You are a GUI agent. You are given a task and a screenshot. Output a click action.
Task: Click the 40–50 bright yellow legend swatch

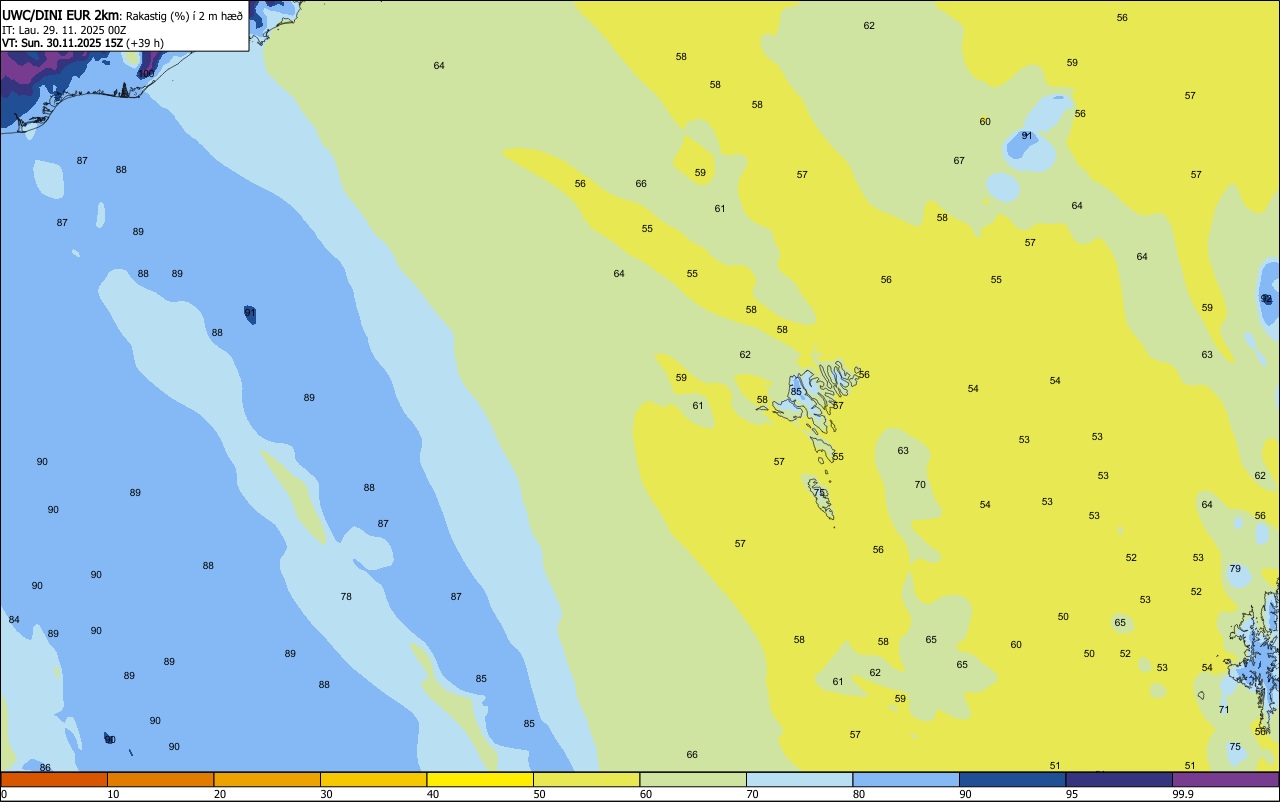click(480, 779)
